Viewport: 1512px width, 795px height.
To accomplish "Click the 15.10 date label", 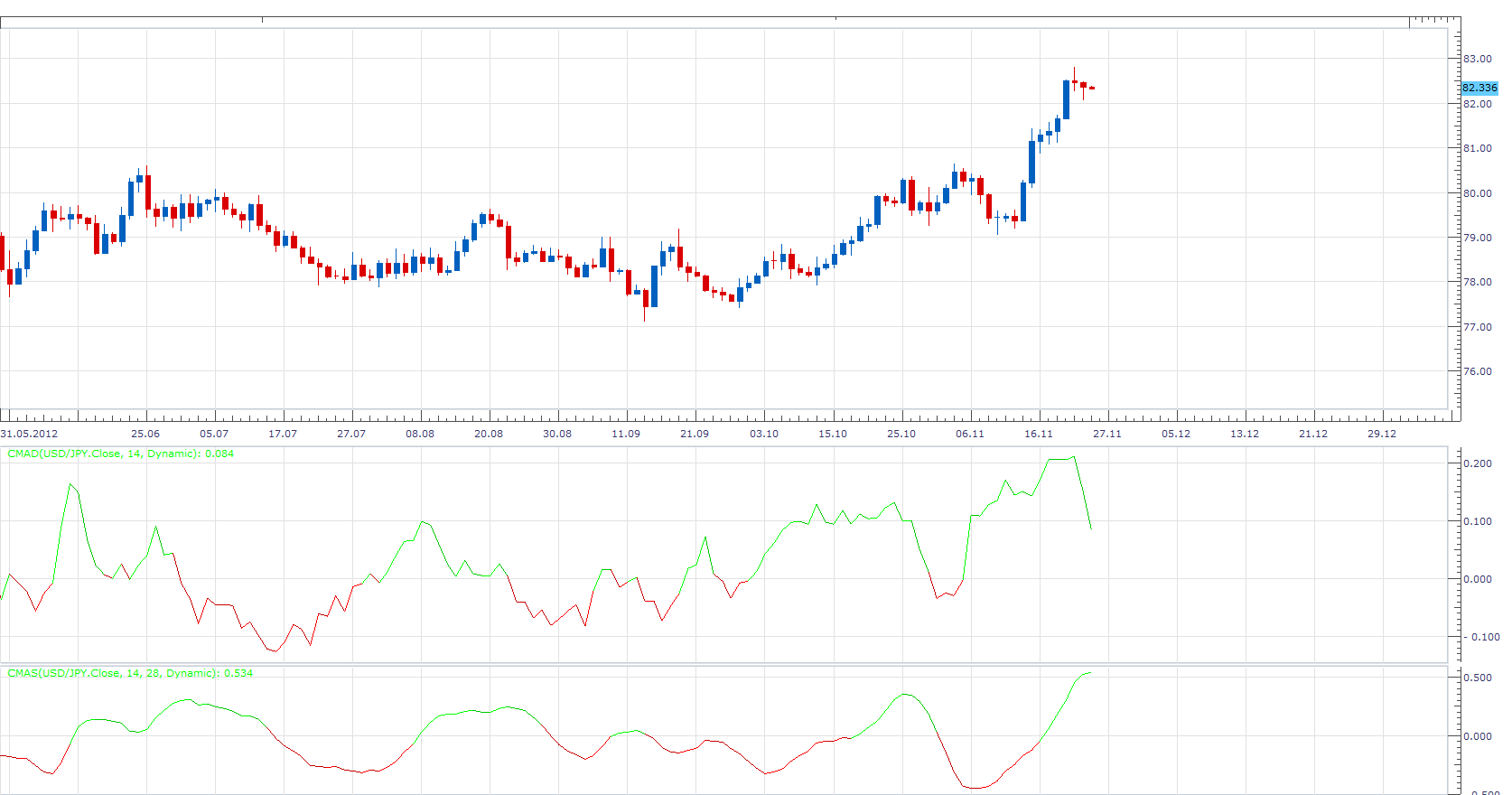I will coord(833,434).
